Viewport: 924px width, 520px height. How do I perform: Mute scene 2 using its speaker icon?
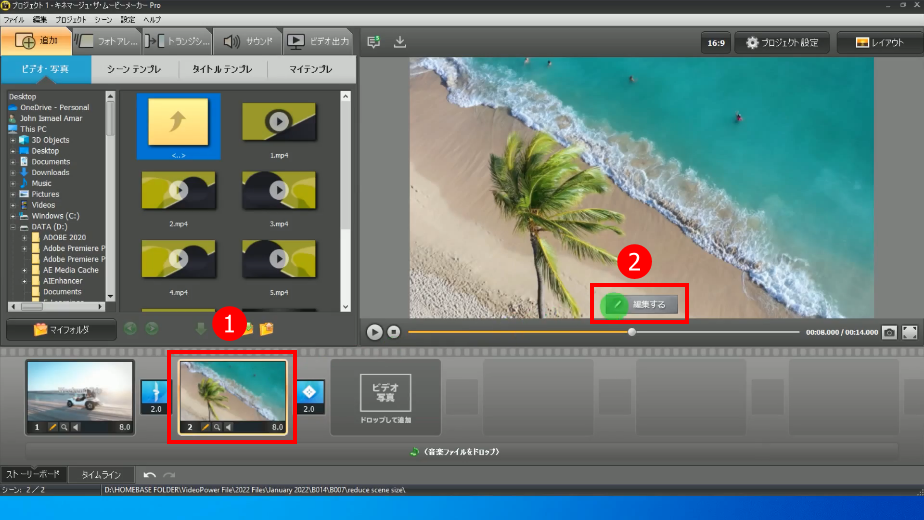[229, 427]
